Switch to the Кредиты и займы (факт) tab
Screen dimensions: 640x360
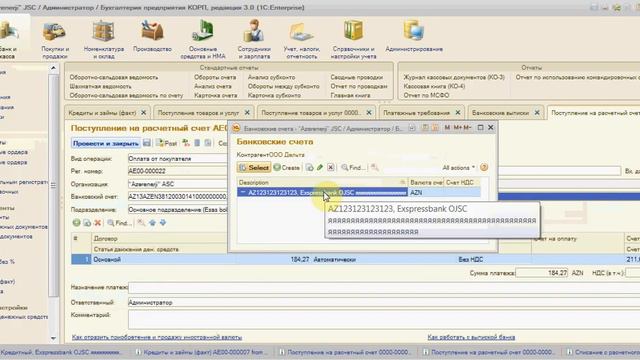pos(102,113)
